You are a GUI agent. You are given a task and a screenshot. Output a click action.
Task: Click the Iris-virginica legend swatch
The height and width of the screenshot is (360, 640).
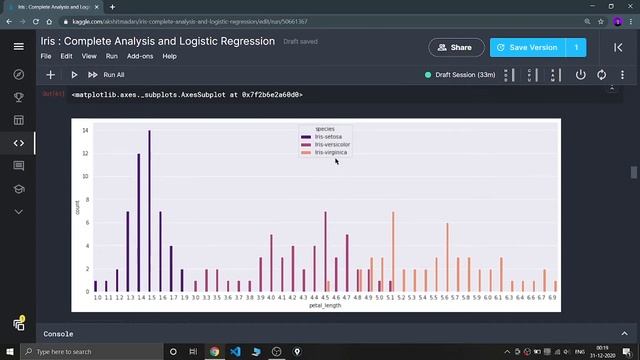coord(306,152)
